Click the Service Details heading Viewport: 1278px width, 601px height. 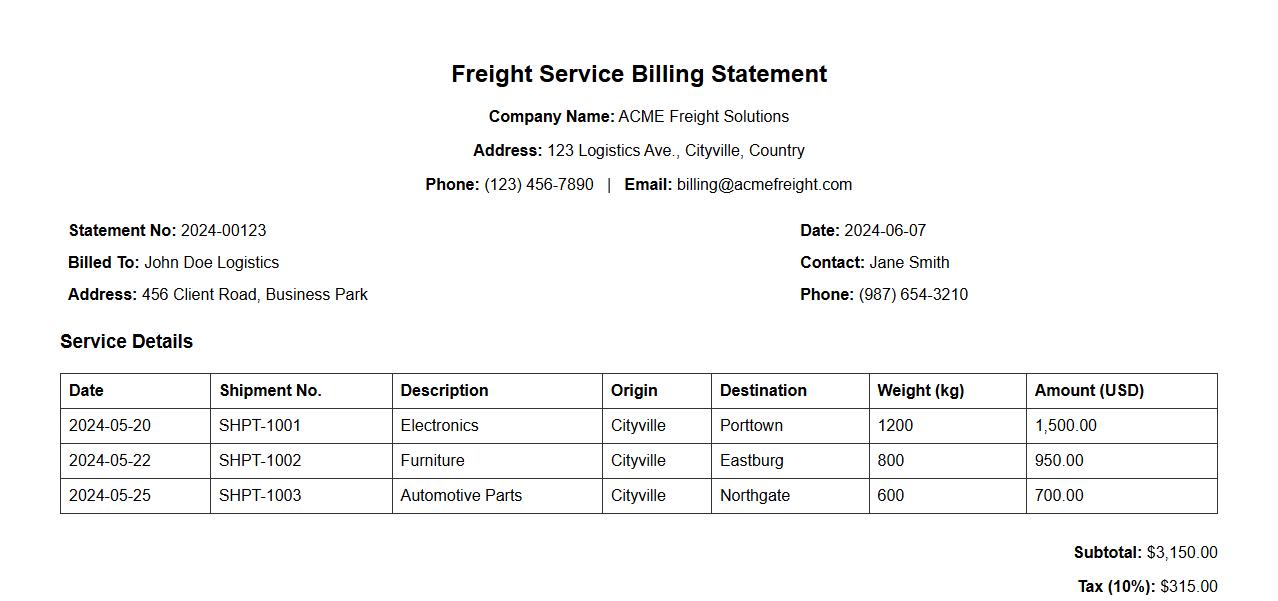[x=126, y=342]
